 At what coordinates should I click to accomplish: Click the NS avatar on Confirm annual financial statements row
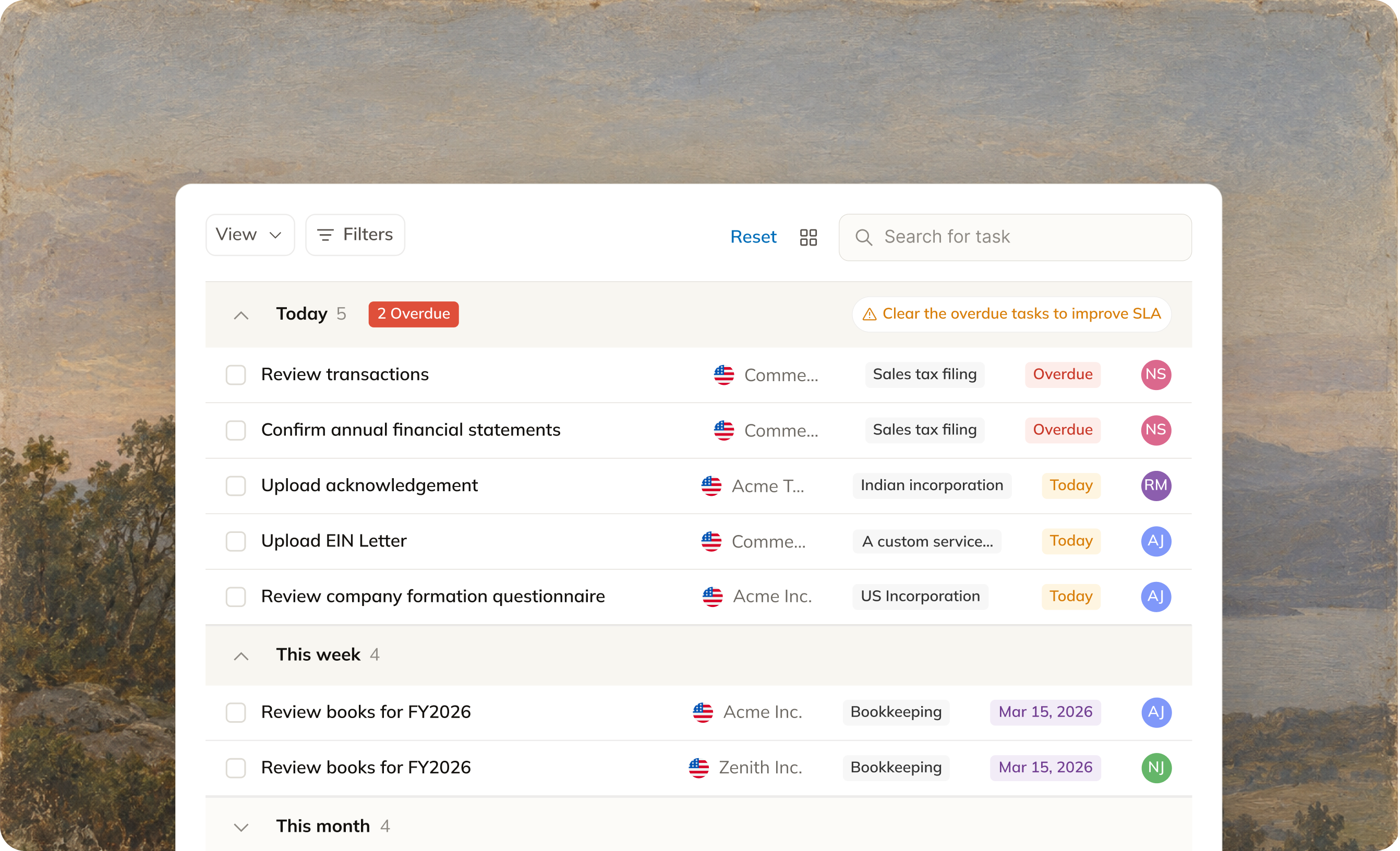pyautogui.click(x=1156, y=430)
